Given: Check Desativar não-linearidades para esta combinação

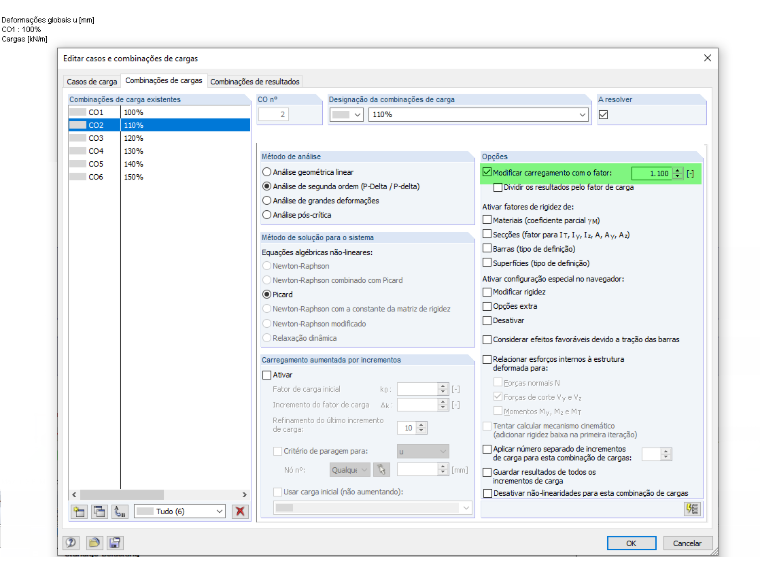Looking at the screenshot, I should (487, 493).
